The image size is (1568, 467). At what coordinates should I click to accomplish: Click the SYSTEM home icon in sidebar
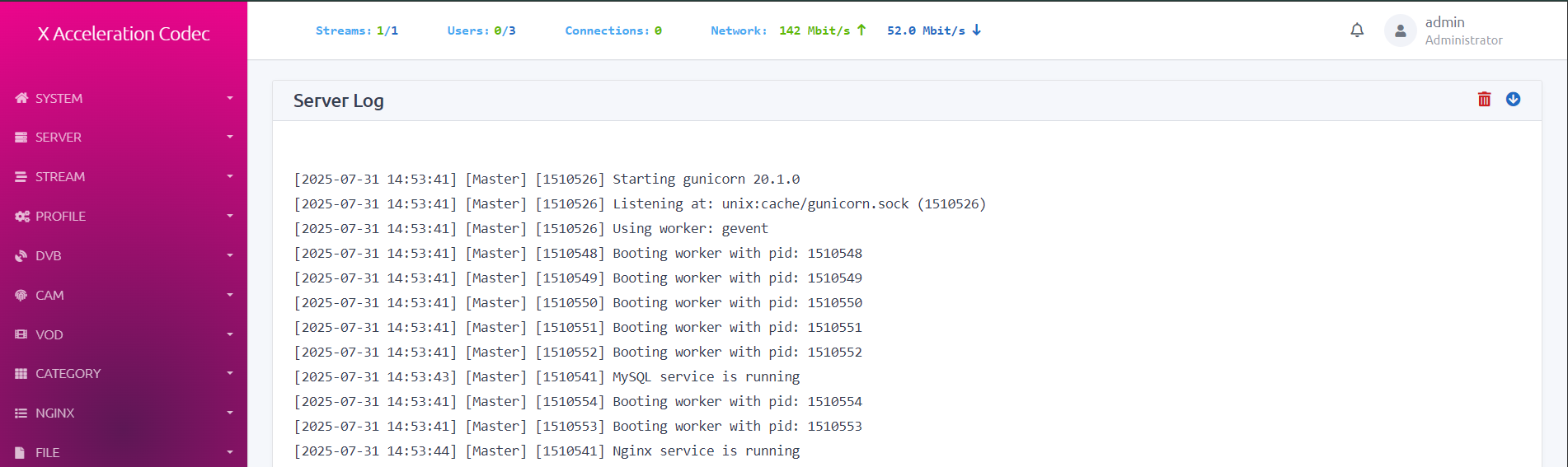pos(21,98)
